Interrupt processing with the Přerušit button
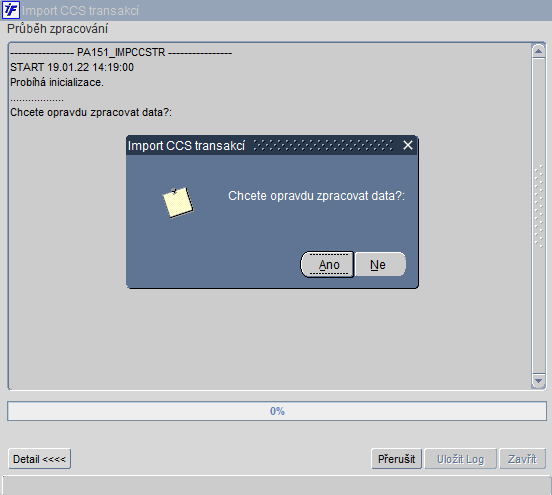The image size is (552, 495). pyautogui.click(x=396, y=459)
